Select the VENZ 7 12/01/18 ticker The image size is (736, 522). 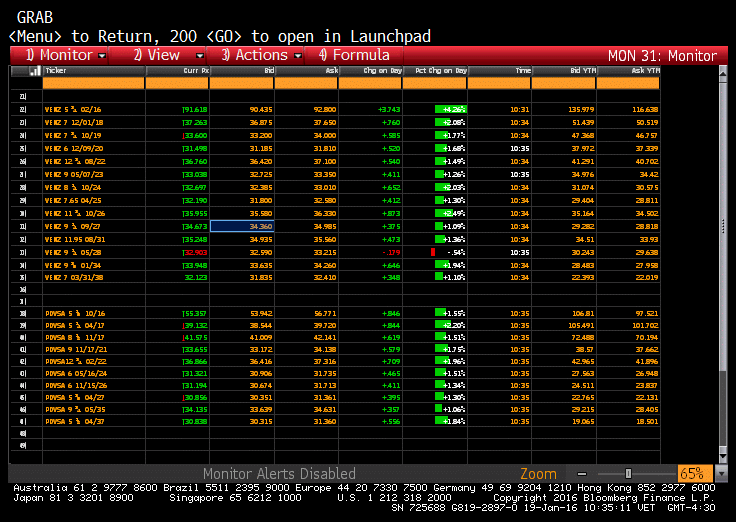(74, 123)
